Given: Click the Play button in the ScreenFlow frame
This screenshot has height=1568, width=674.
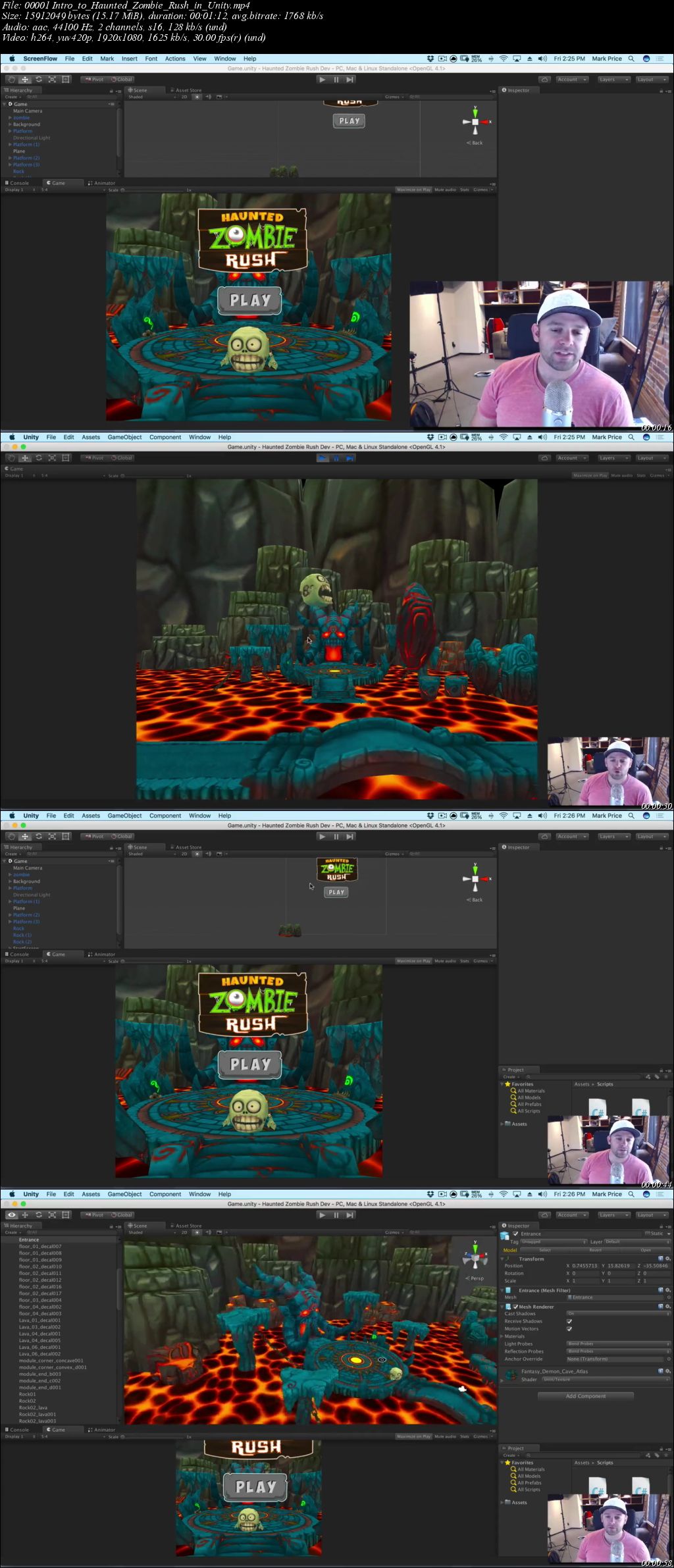Looking at the screenshot, I should (323, 80).
